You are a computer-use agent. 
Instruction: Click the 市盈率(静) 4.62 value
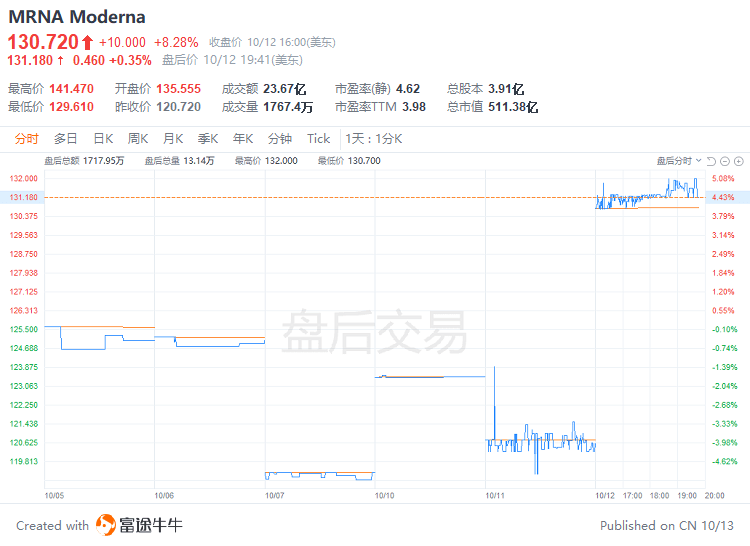[408, 89]
